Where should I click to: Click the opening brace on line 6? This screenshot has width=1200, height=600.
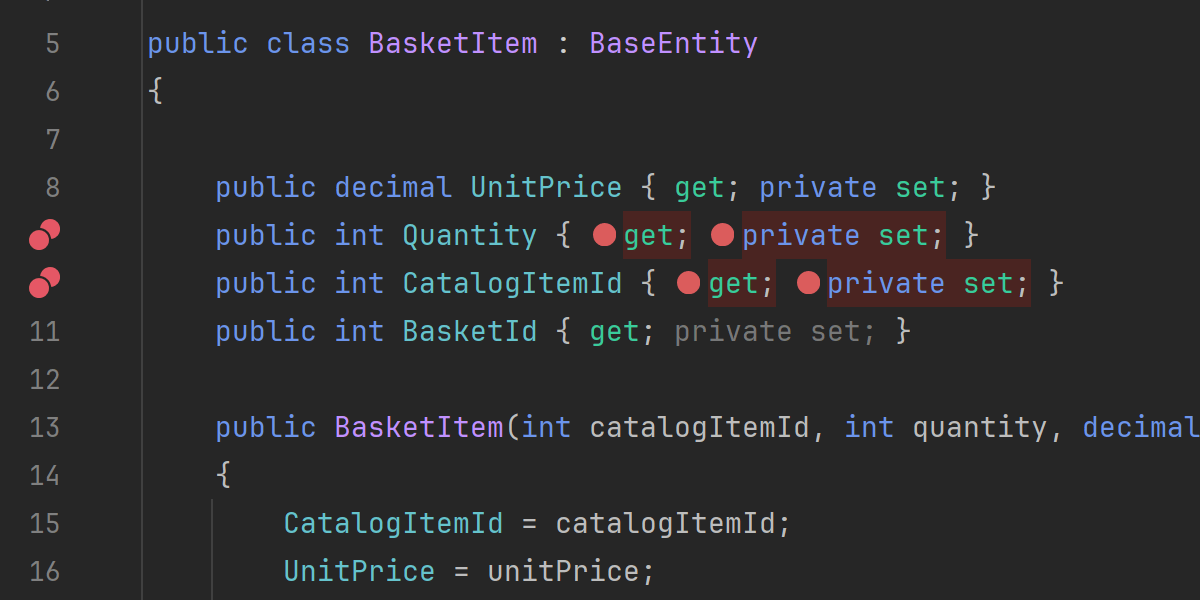coord(155,91)
